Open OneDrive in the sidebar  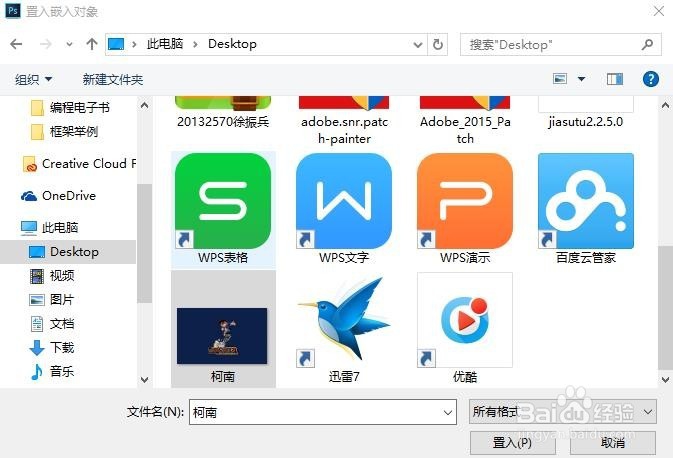[x=59, y=196]
